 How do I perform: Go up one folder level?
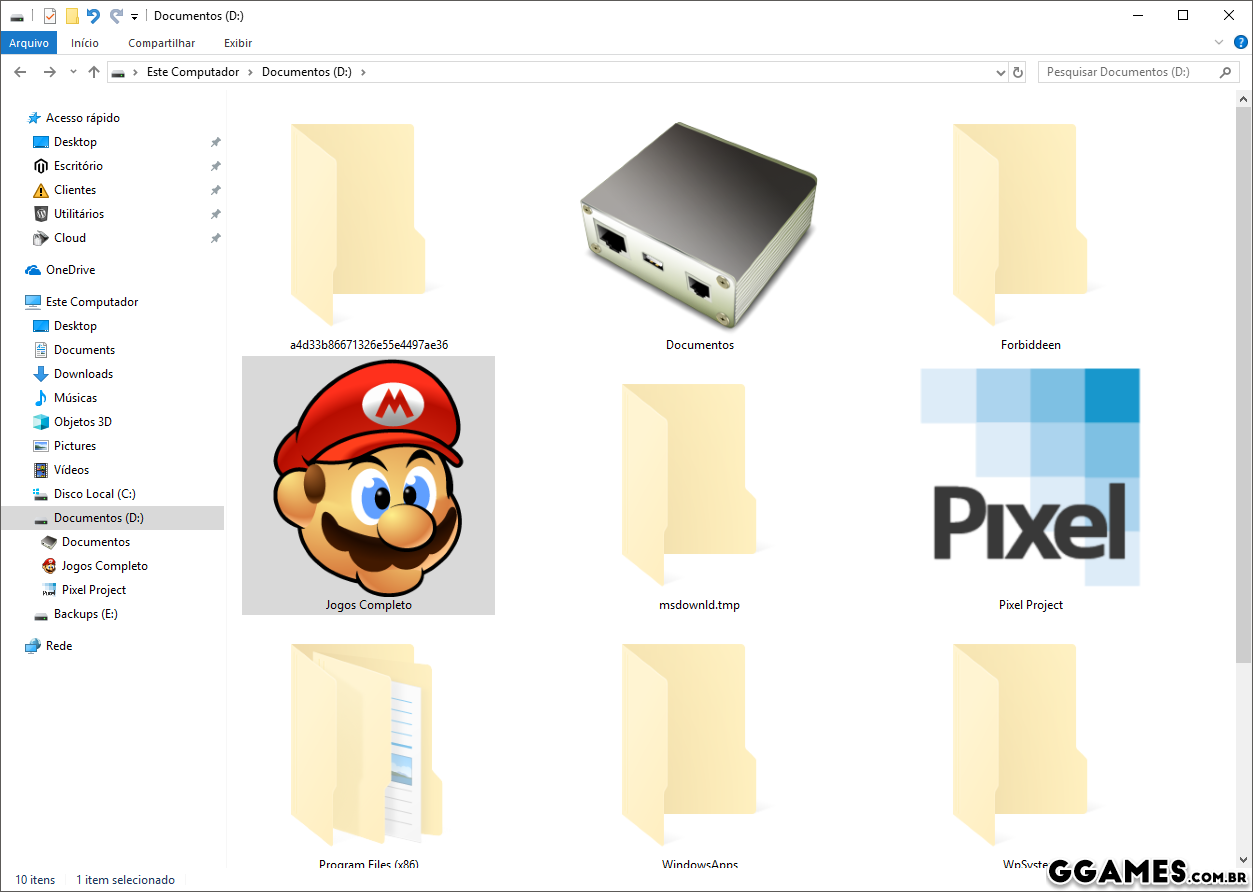[94, 72]
